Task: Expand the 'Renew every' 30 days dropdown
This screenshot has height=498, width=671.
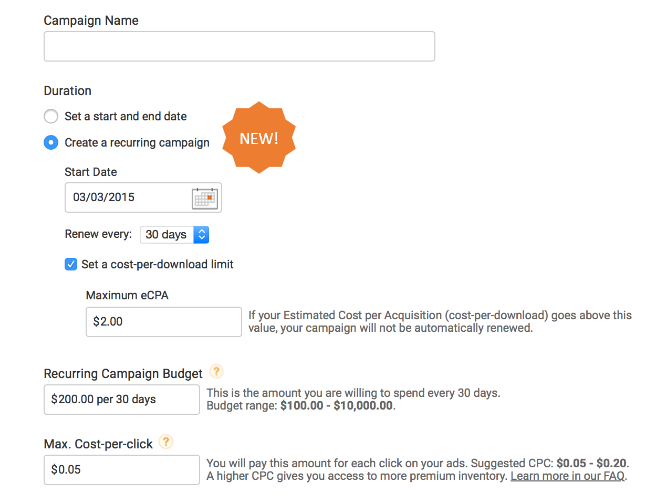Action: coord(175,234)
